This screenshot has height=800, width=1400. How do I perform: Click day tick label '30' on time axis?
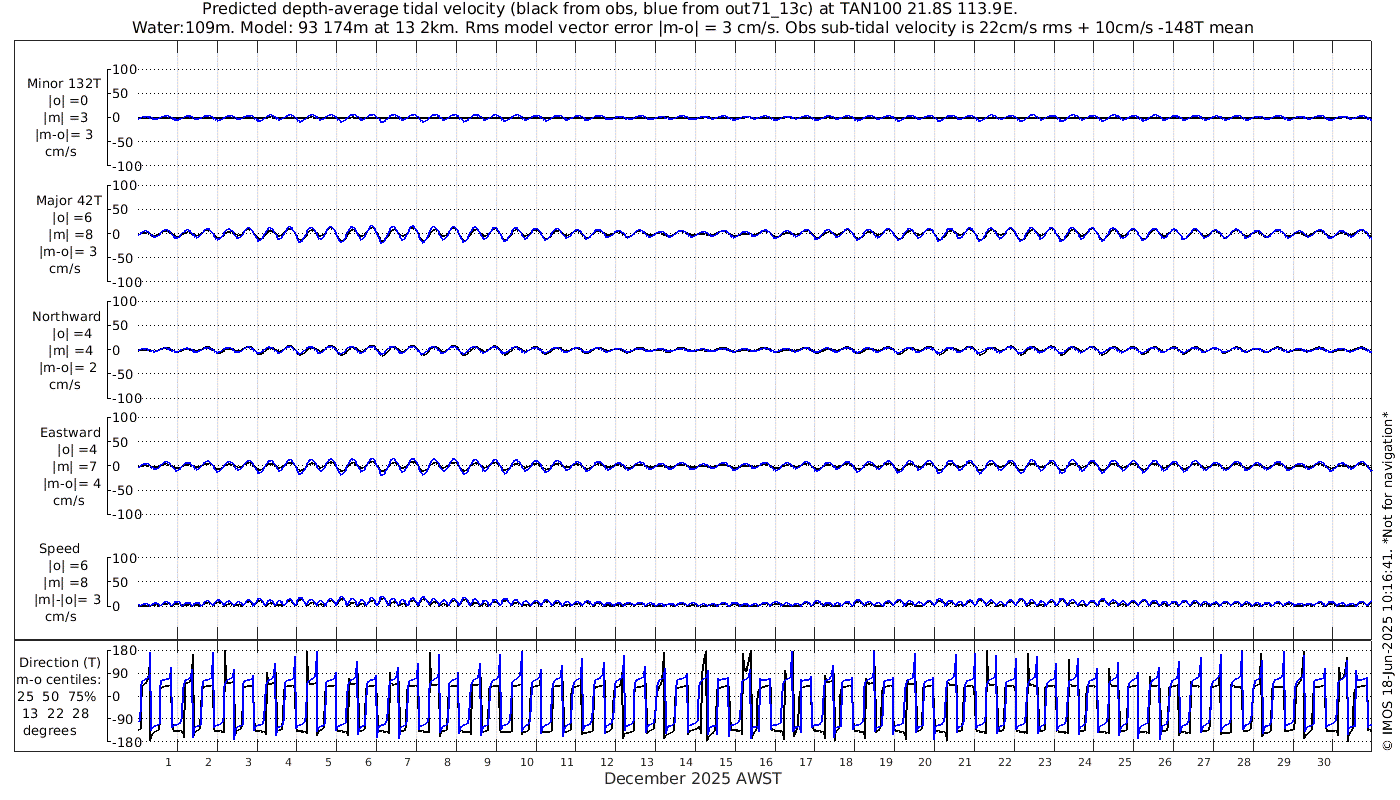(x=1324, y=762)
